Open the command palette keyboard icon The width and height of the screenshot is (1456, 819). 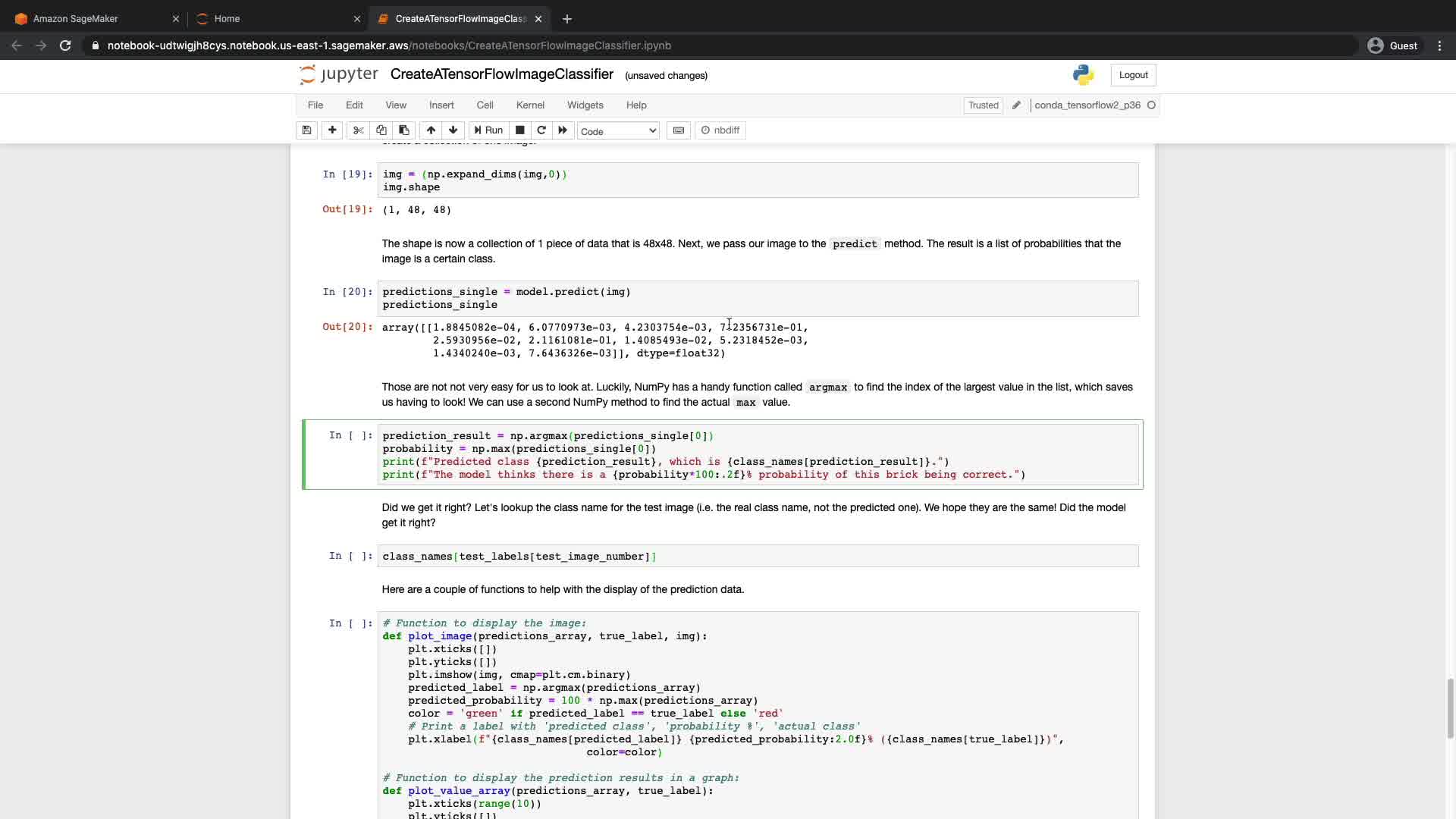tap(679, 130)
